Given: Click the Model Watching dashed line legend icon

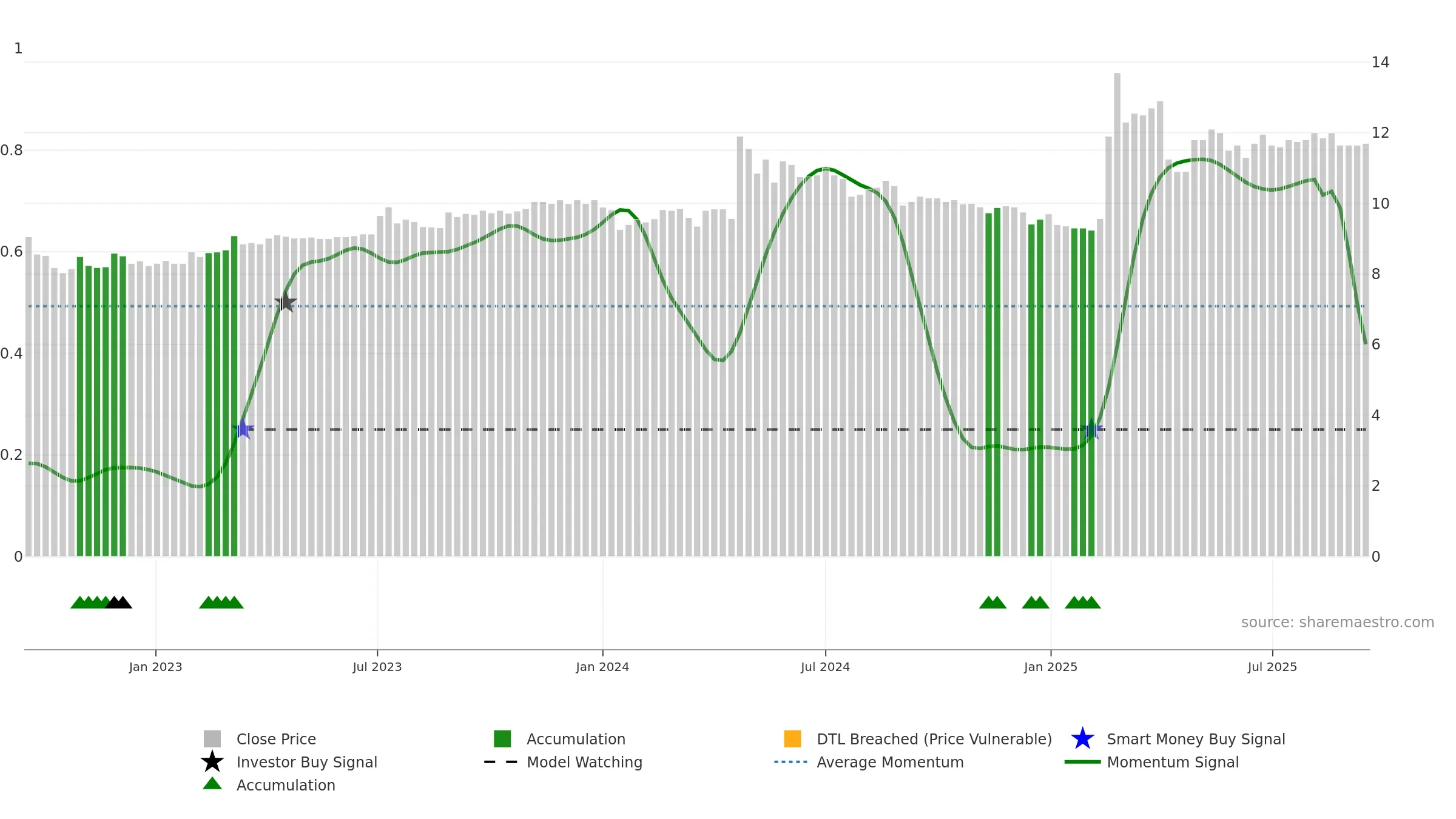Looking at the screenshot, I should [500, 762].
